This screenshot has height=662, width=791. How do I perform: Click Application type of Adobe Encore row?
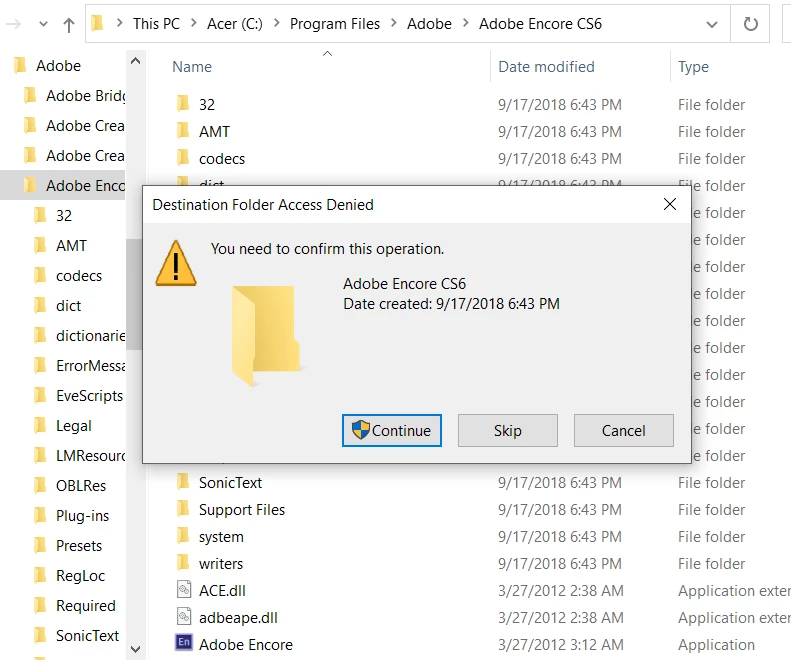[716, 644]
